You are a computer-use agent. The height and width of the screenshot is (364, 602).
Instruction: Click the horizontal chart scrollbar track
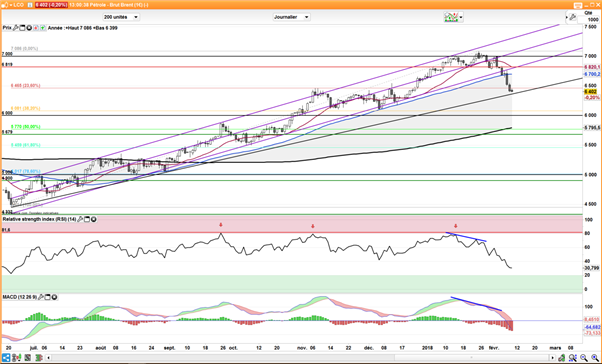(x=300, y=358)
